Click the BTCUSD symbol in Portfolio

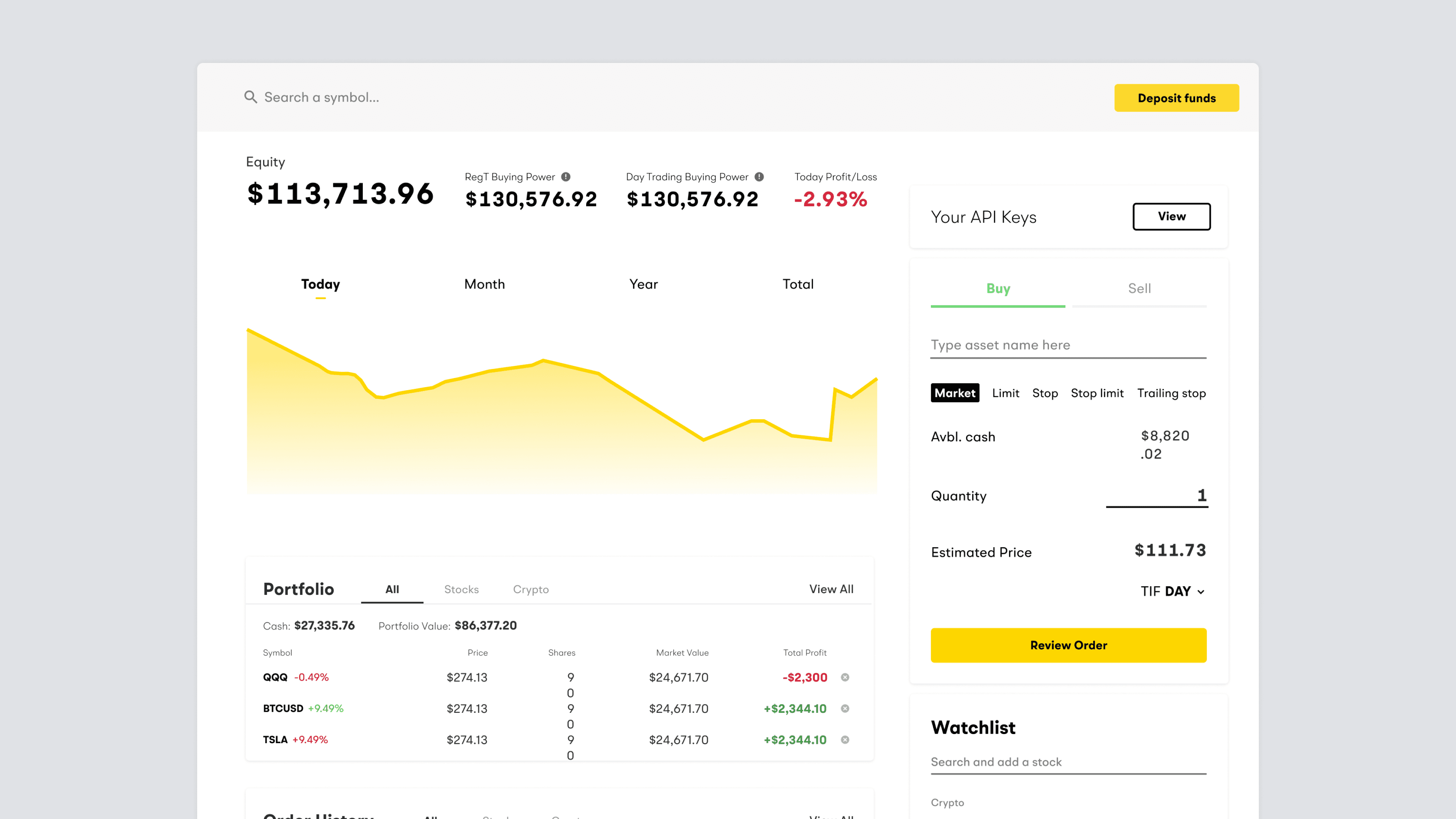[x=282, y=708]
